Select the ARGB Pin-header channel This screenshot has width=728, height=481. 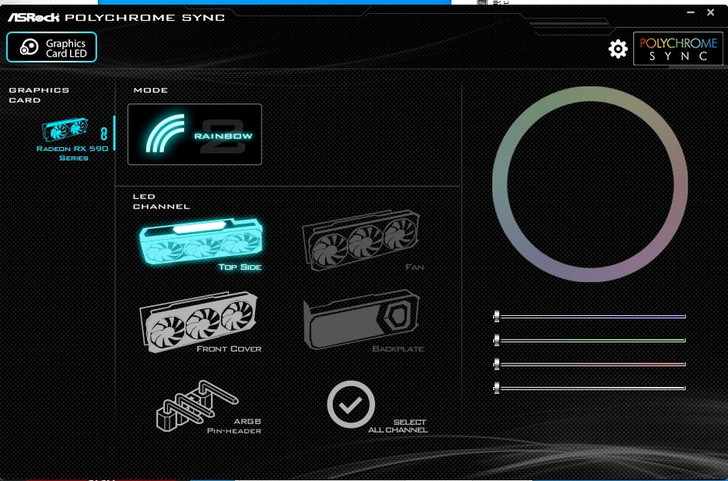(x=208, y=408)
